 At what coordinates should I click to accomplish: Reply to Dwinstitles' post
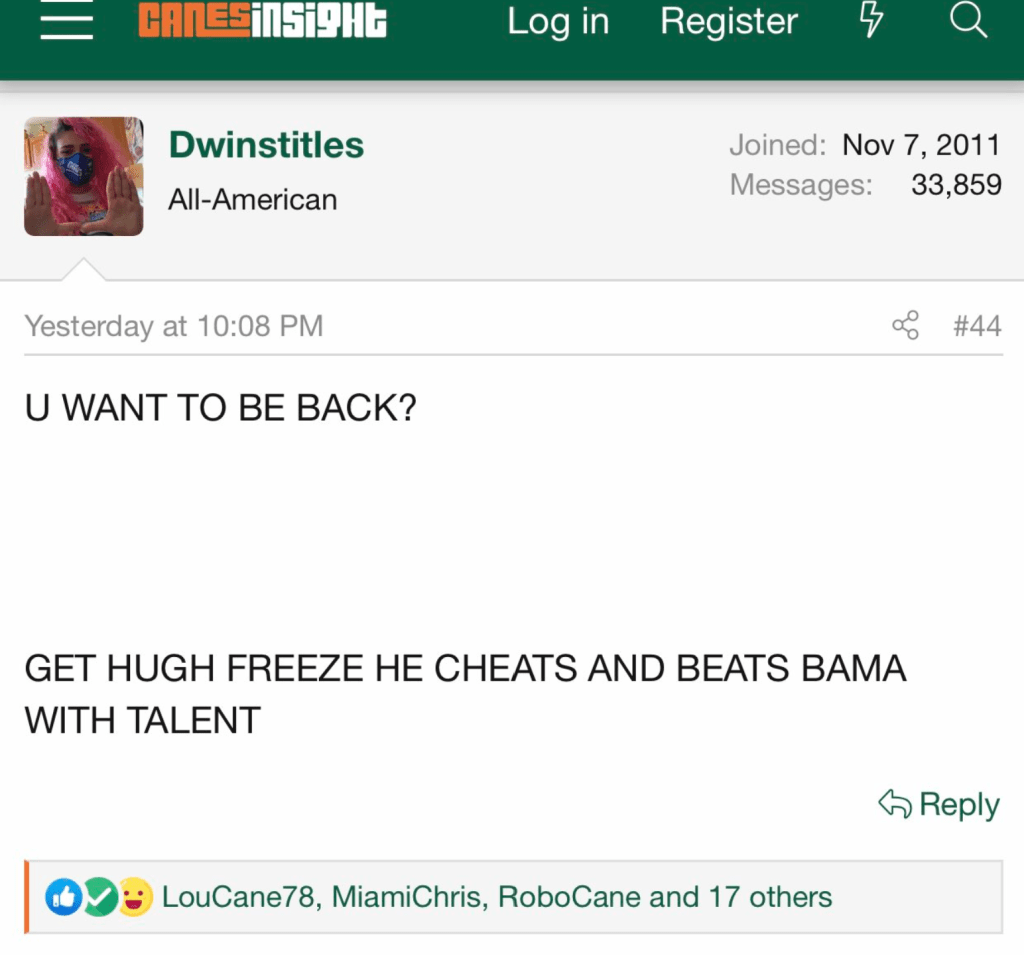pos(939,804)
